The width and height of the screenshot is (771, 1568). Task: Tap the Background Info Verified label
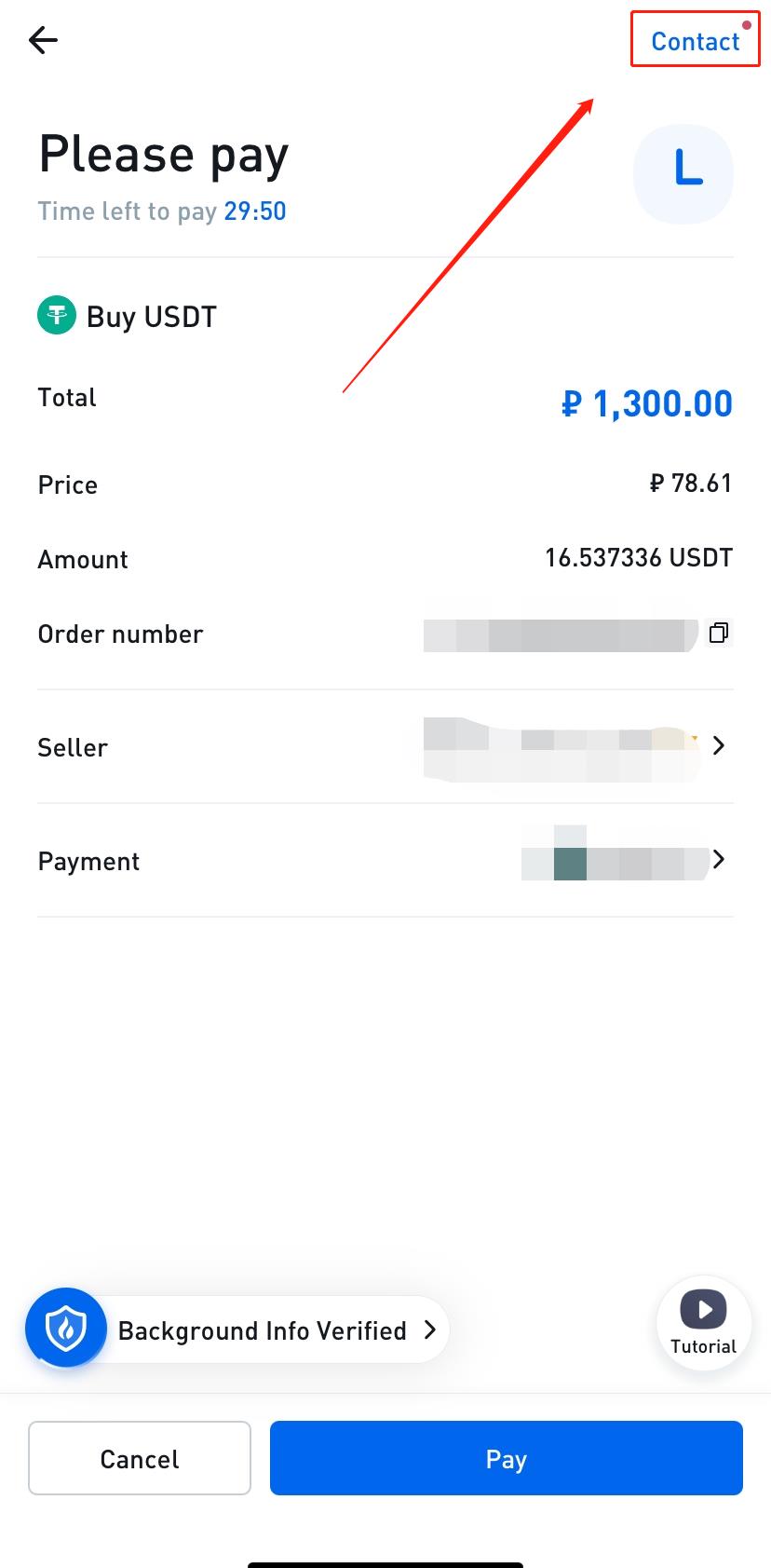pyautogui.click(x=263, y=1330)
